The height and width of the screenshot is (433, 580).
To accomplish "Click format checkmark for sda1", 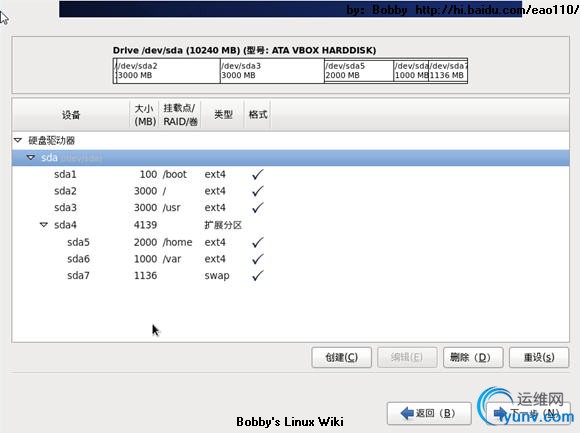I will pos(257,174).
